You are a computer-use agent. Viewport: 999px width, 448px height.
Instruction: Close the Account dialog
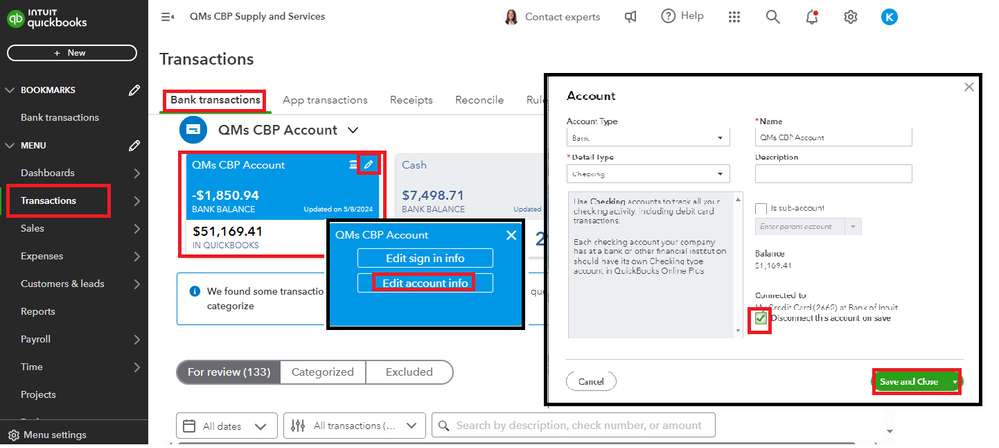click(x=968, y=87)
